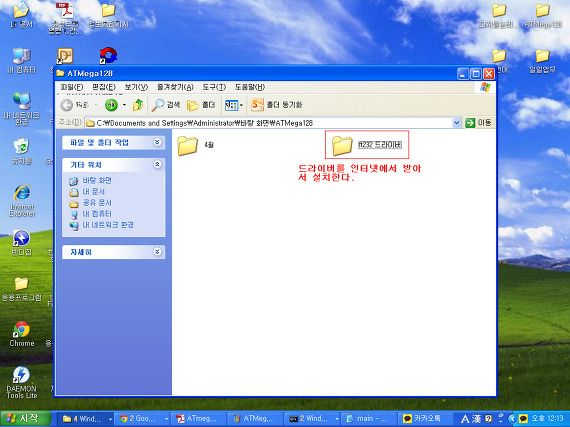The width and height of the screenshot is (570, 427).
Task: Toggle the Folders (폴더) pane button
Action: click(201, 105)
